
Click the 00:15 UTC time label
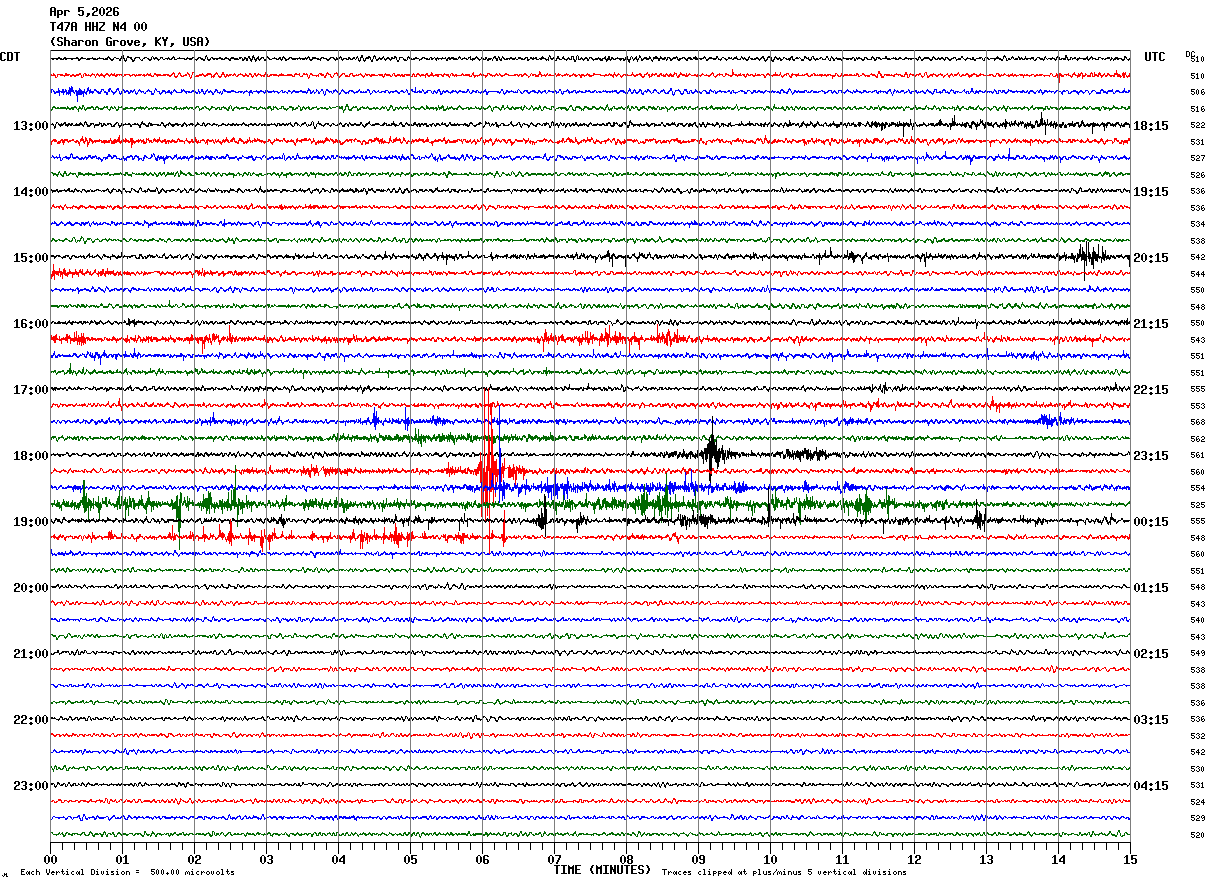tap(1151, 522)
